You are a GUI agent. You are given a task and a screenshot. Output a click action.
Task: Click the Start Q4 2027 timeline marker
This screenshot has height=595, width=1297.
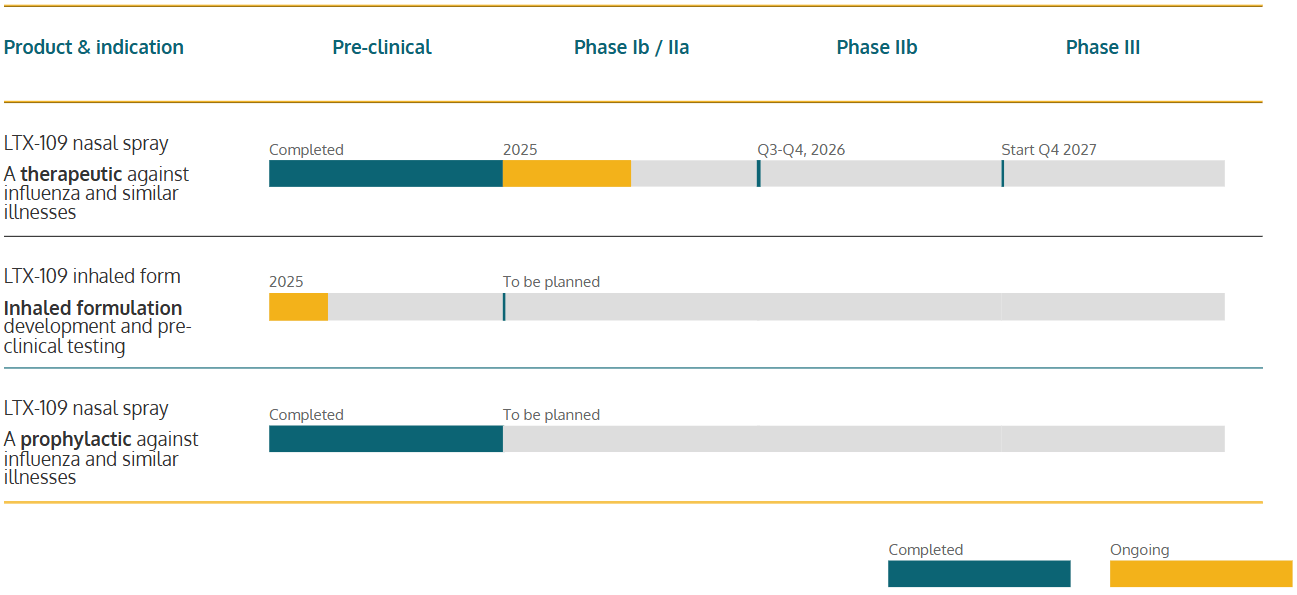(x=1003, y=173)
